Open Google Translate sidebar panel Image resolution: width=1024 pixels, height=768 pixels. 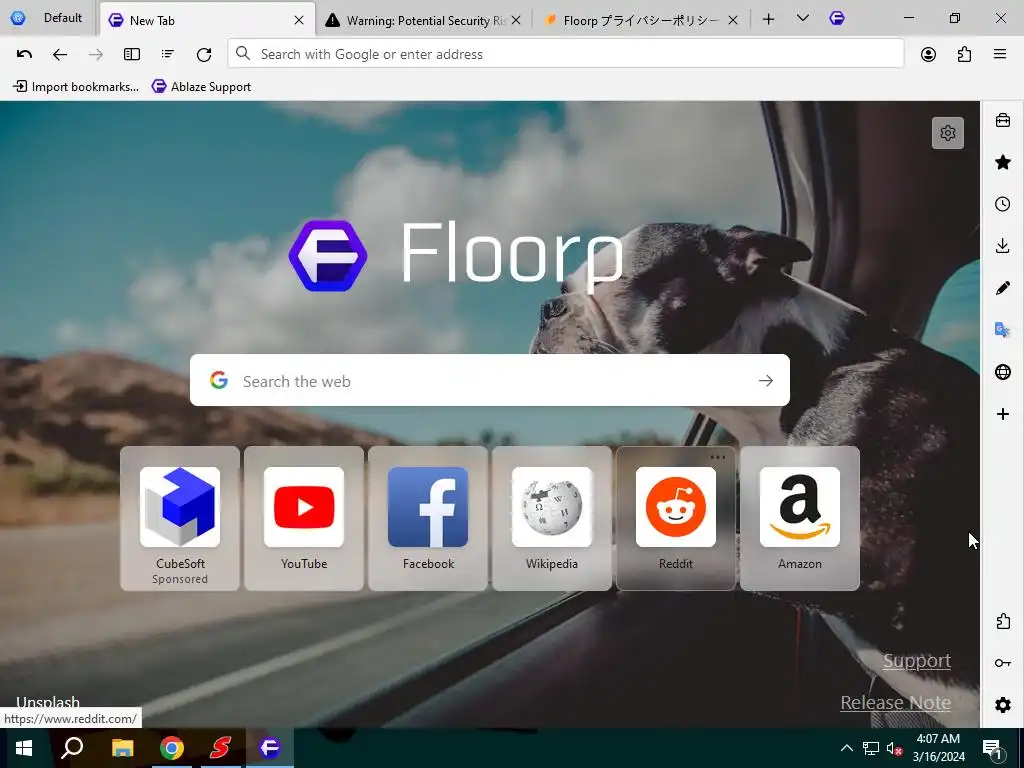click(x=1003, y=330)
